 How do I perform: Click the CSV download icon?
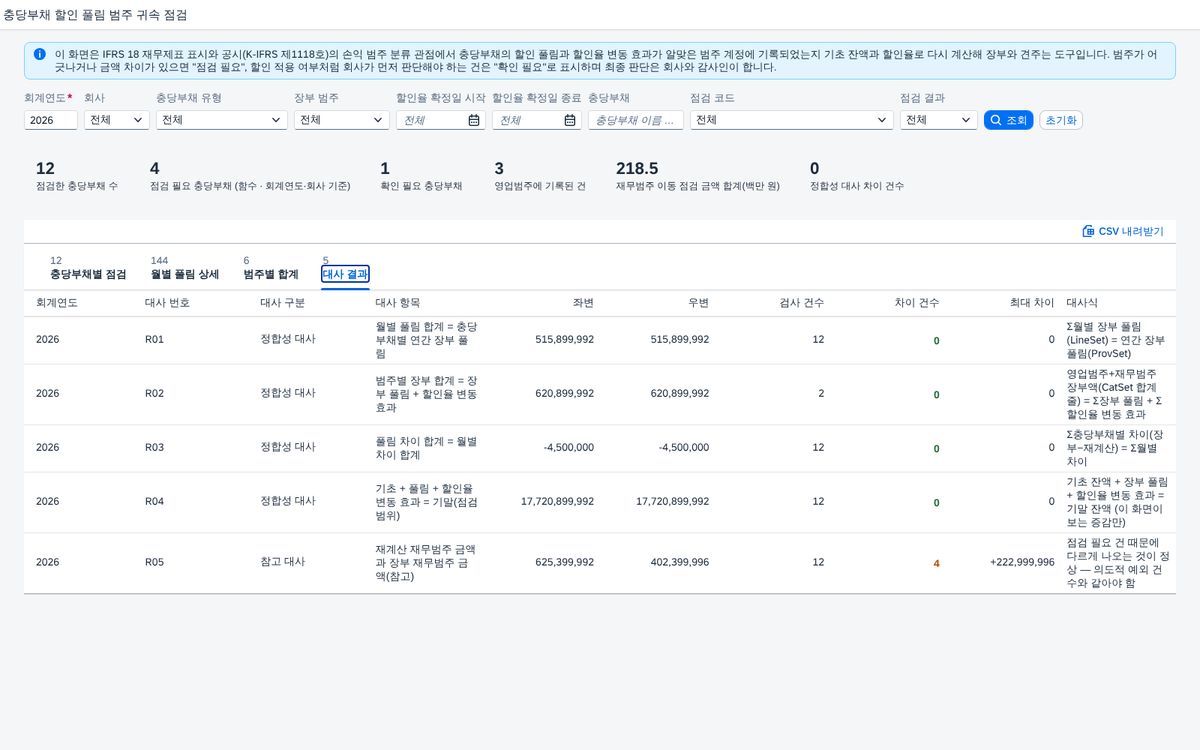click(1088, 231)
